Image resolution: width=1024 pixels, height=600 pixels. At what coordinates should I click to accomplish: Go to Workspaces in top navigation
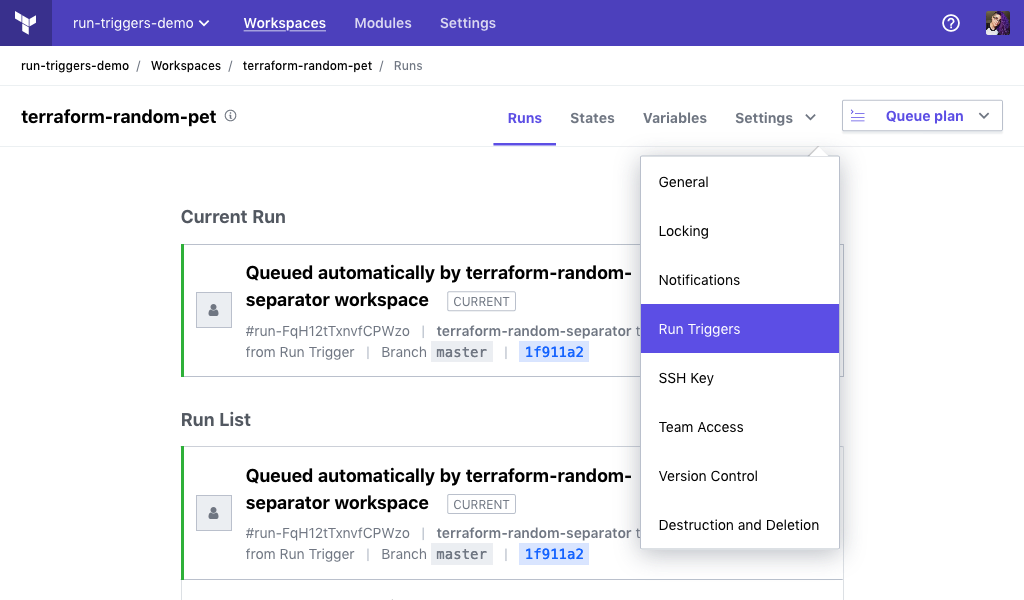(285, 23)
